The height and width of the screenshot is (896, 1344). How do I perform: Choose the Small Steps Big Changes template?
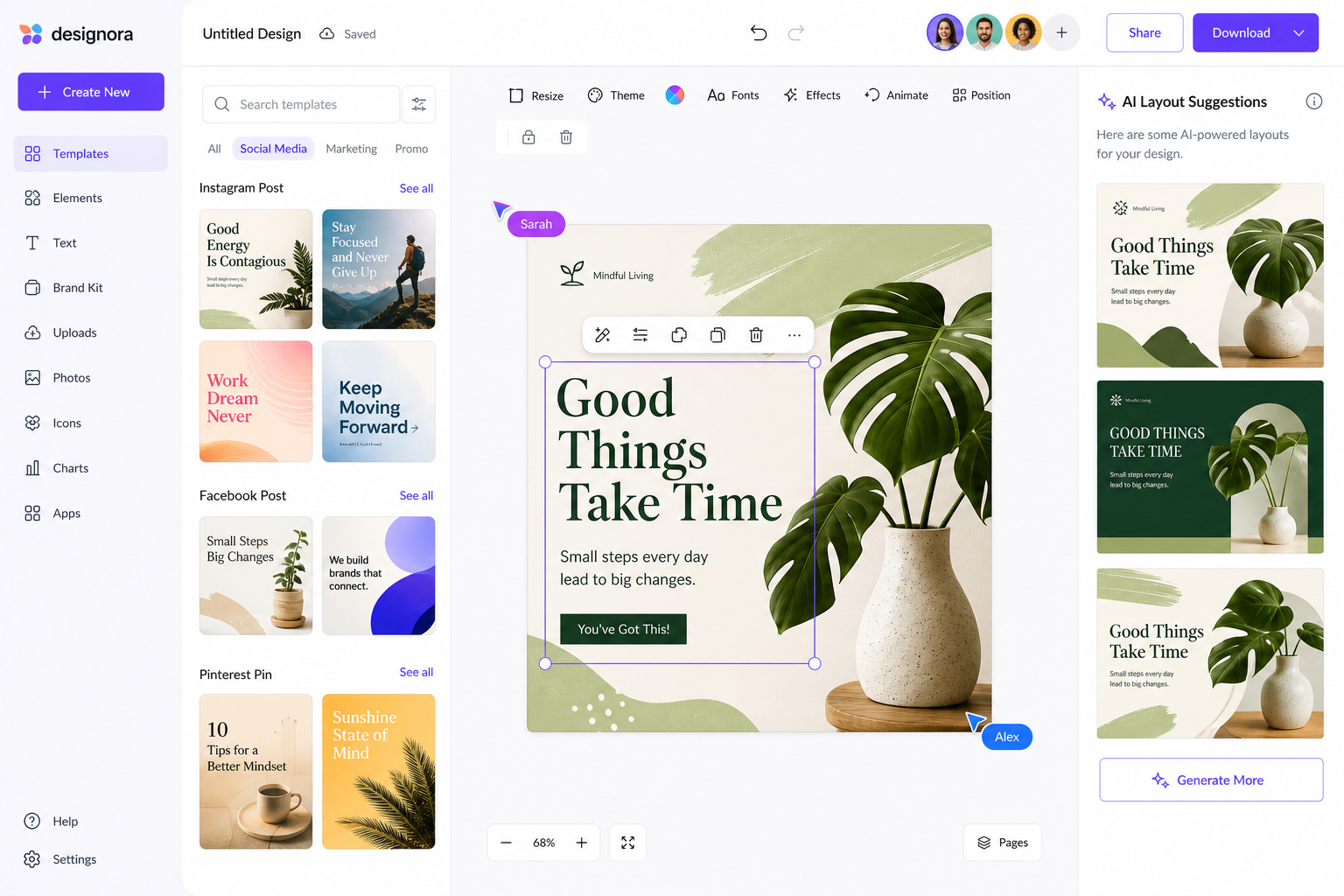coord(255,576)
